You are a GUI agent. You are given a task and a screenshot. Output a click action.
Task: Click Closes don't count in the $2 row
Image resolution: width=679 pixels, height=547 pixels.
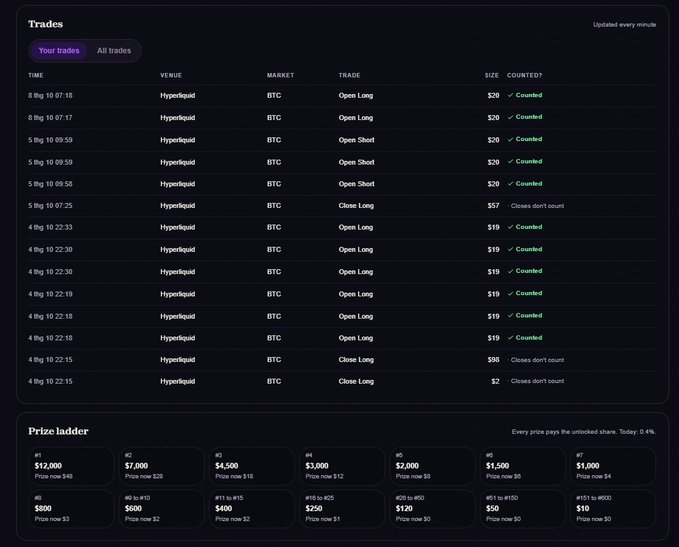(537, 381)
